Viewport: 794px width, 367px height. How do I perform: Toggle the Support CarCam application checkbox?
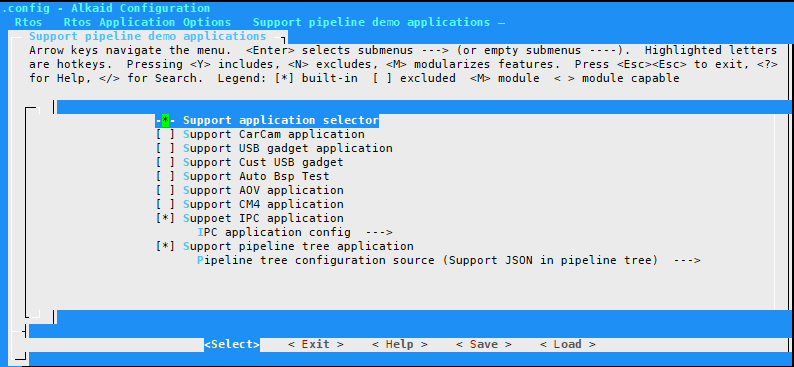(x=165, y=135)
